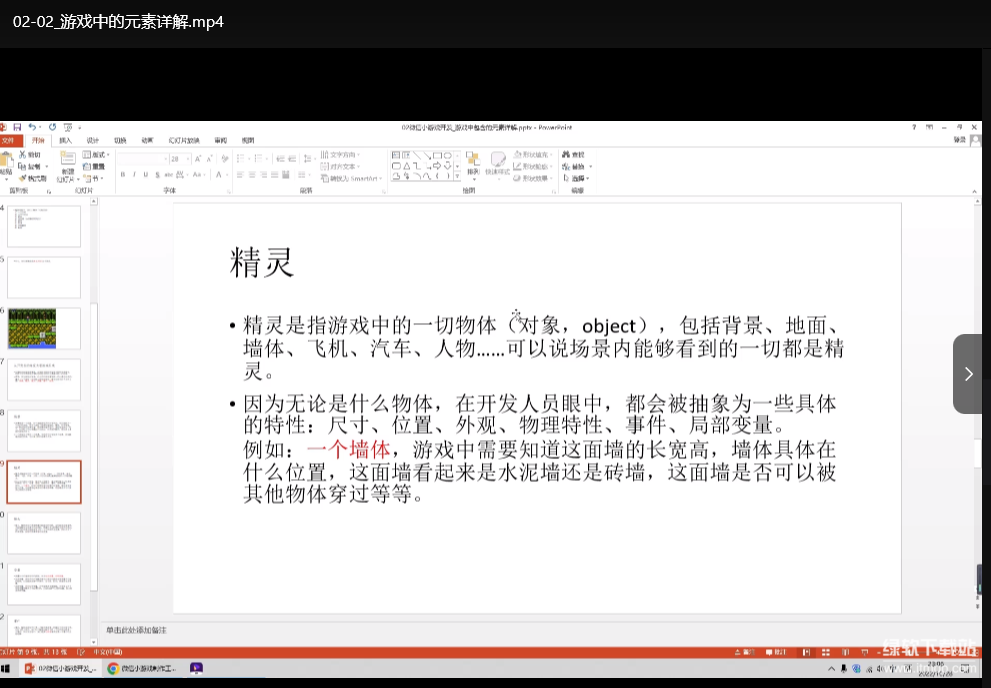Viewport: 991px width, 688px height.
Task: Open Chrome window in Windows taskbar
Action: coord(142,668)
